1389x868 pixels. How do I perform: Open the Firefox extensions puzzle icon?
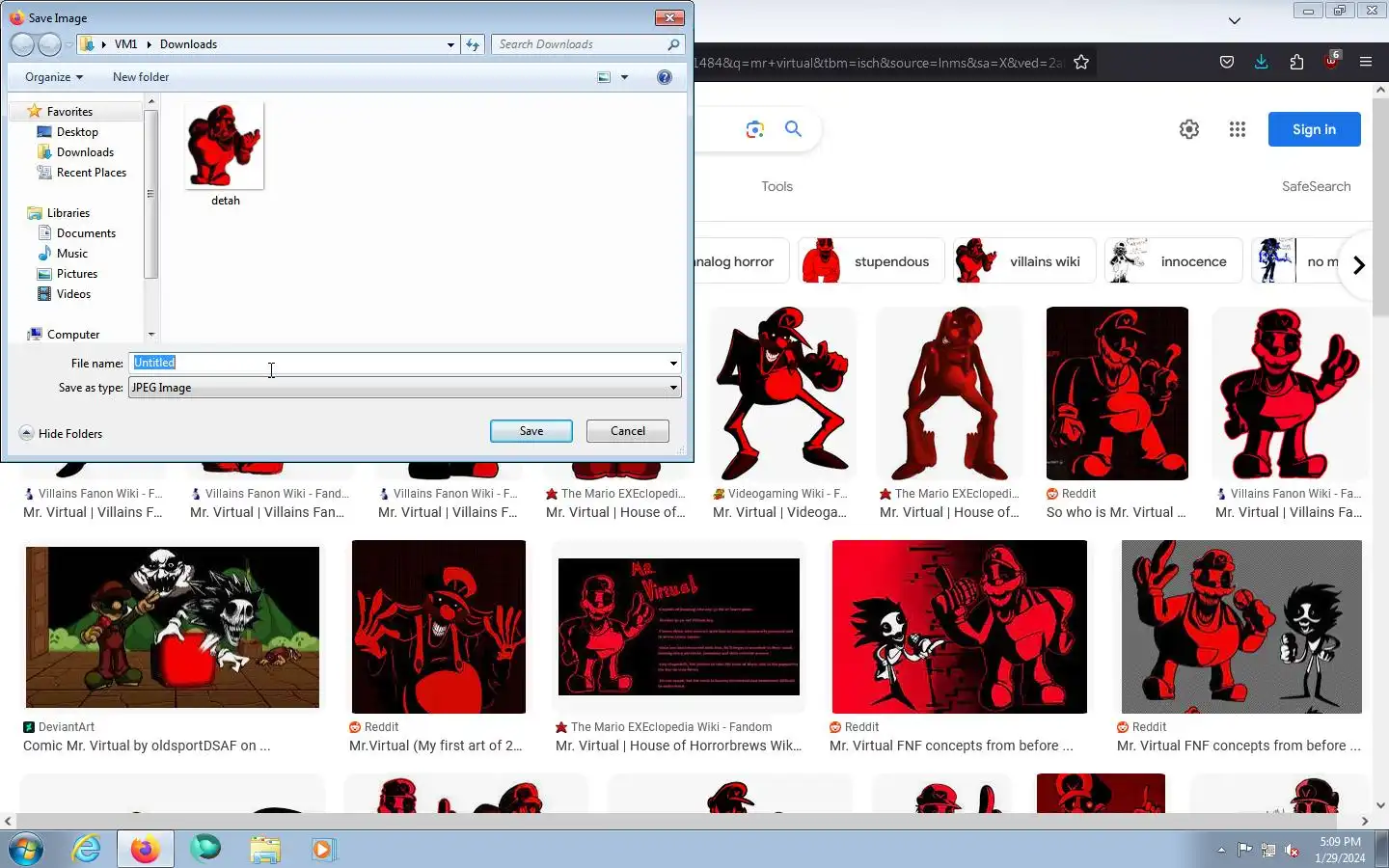[x=1296, y=62]
